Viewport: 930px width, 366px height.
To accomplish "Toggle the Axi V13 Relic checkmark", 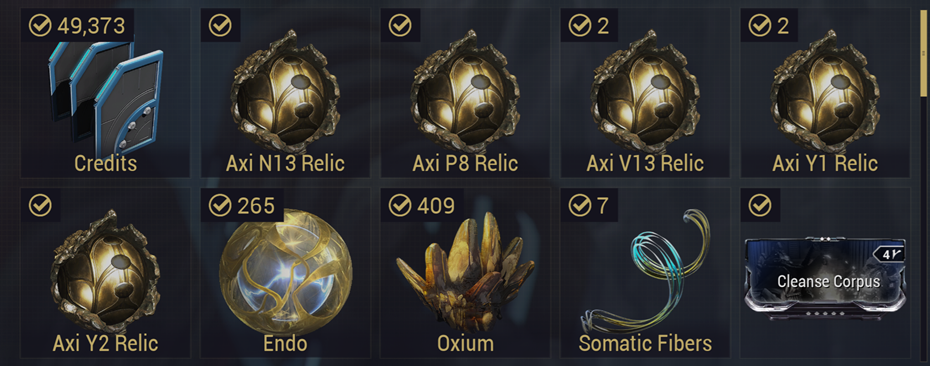I will [x=579, y=26].
